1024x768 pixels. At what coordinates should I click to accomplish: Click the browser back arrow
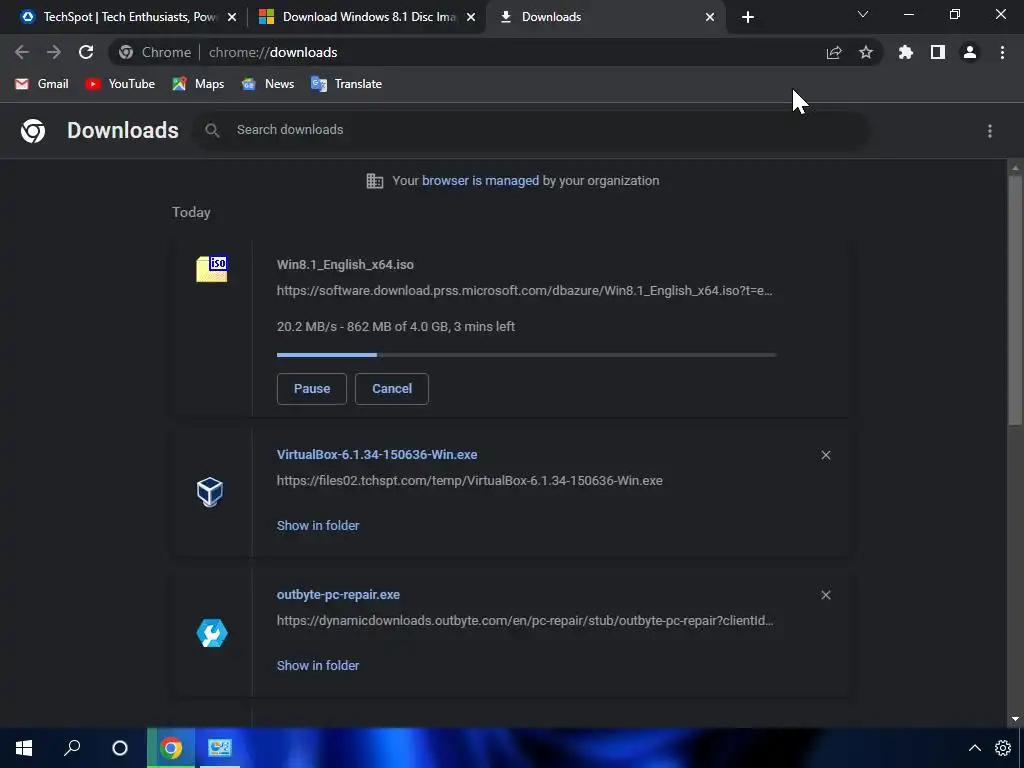pyautogui.click(x=22, y=52)
